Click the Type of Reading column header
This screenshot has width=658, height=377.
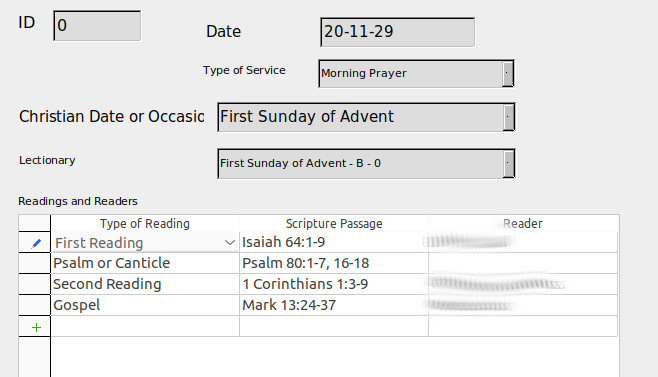pyautogui.click(x=145, y=224)
